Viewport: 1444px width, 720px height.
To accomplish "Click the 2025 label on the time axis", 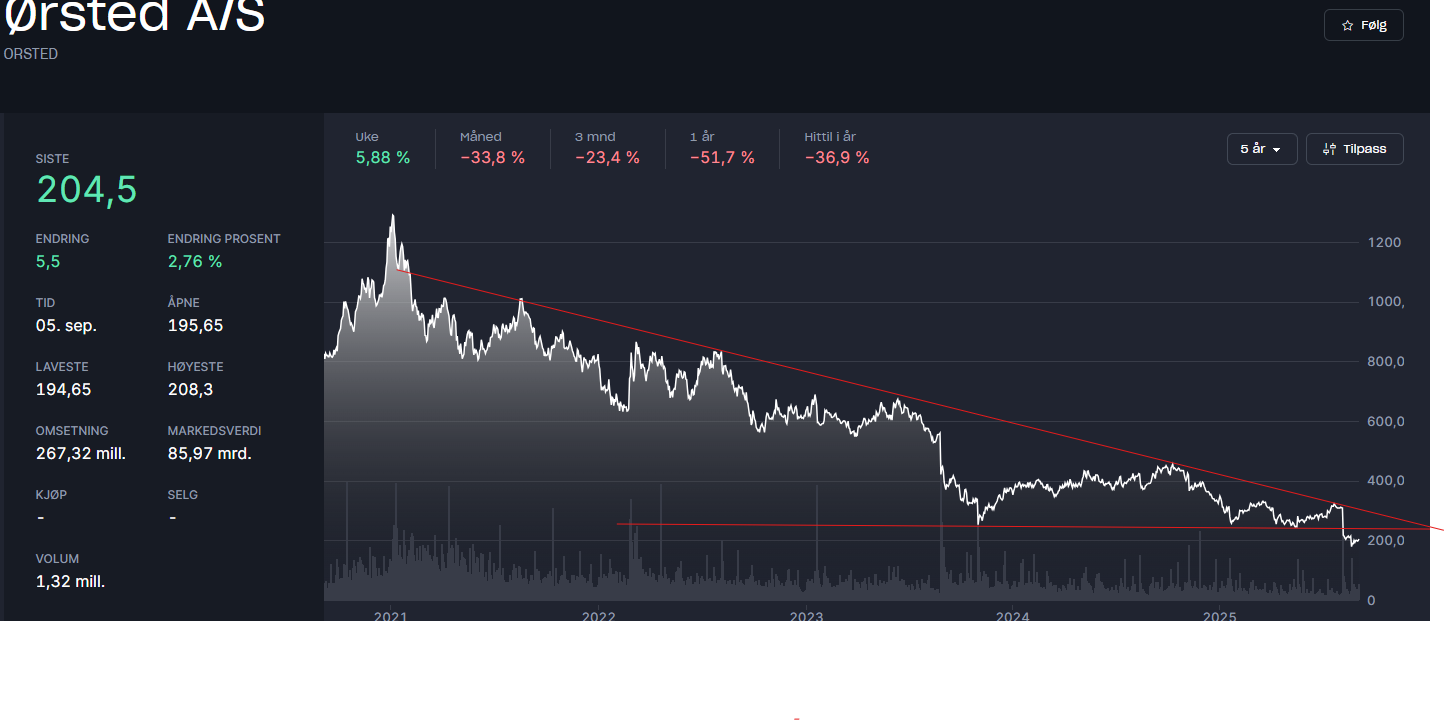I will 1220,616.
